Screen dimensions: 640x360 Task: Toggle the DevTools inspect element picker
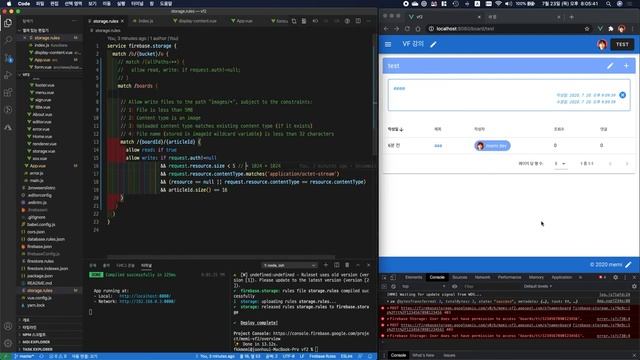tap(384, 278)
